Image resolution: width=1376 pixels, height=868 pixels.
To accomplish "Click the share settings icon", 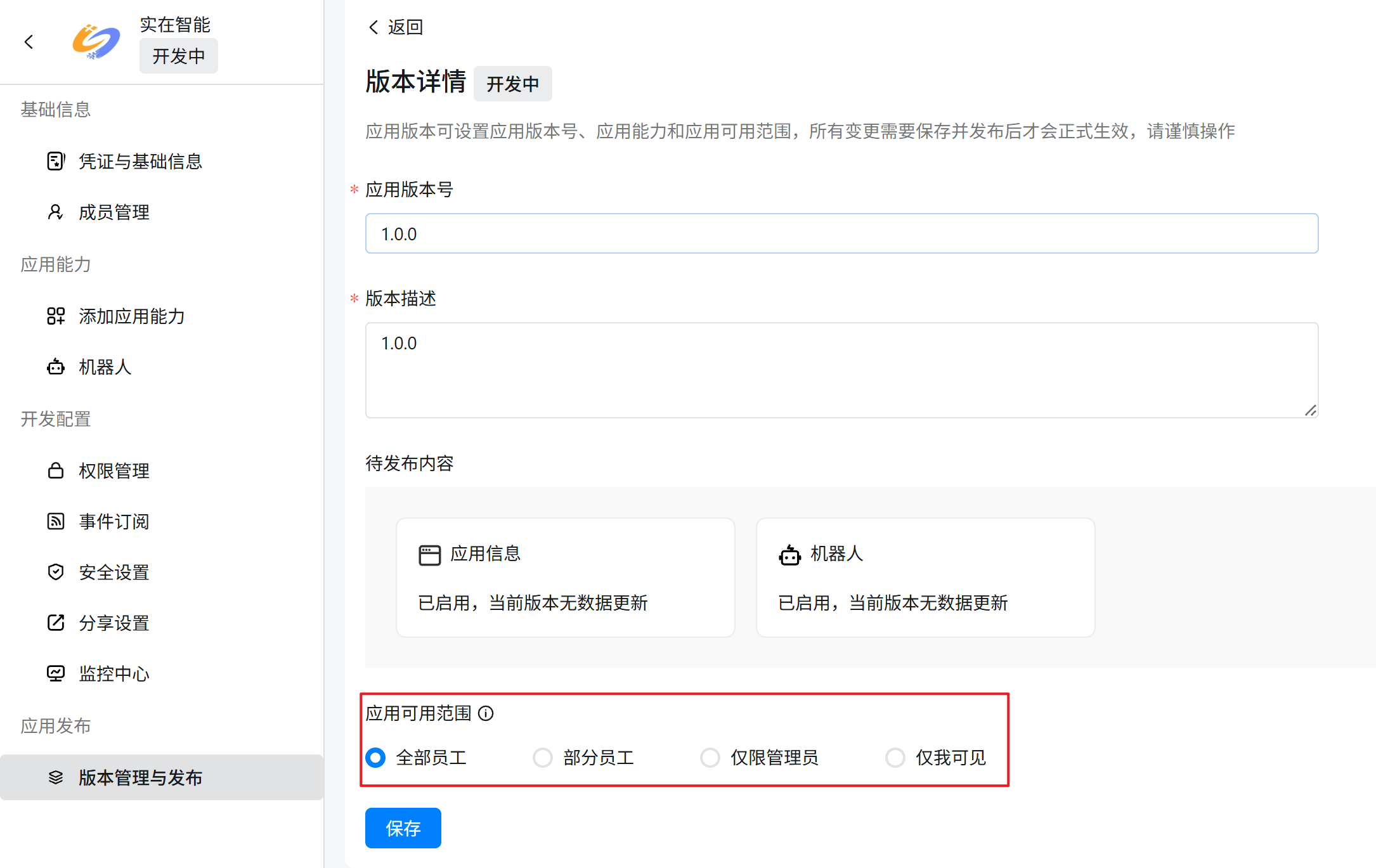I will coord(56,623).
